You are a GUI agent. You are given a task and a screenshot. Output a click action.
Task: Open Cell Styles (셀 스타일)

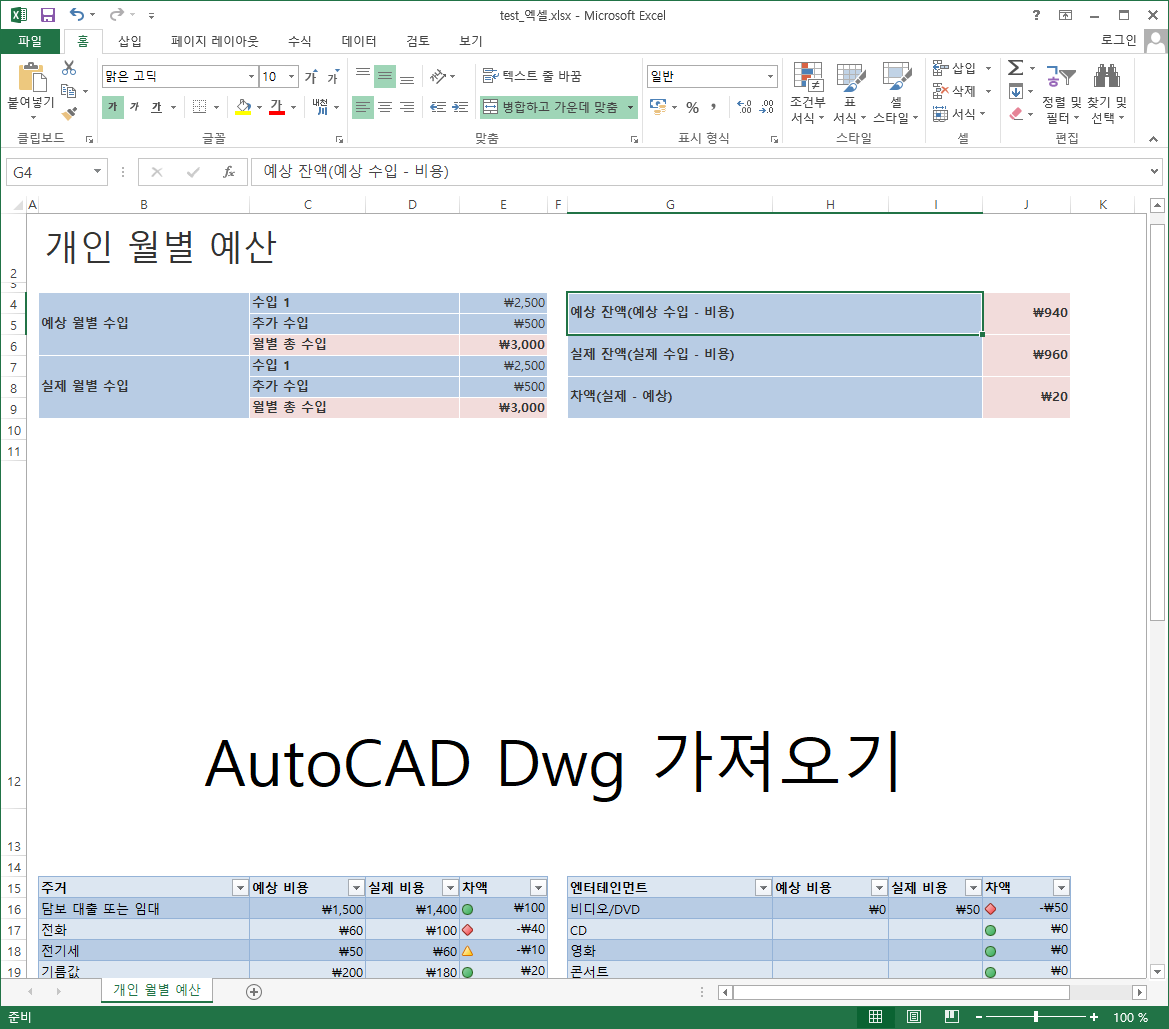tap(896, 93)
